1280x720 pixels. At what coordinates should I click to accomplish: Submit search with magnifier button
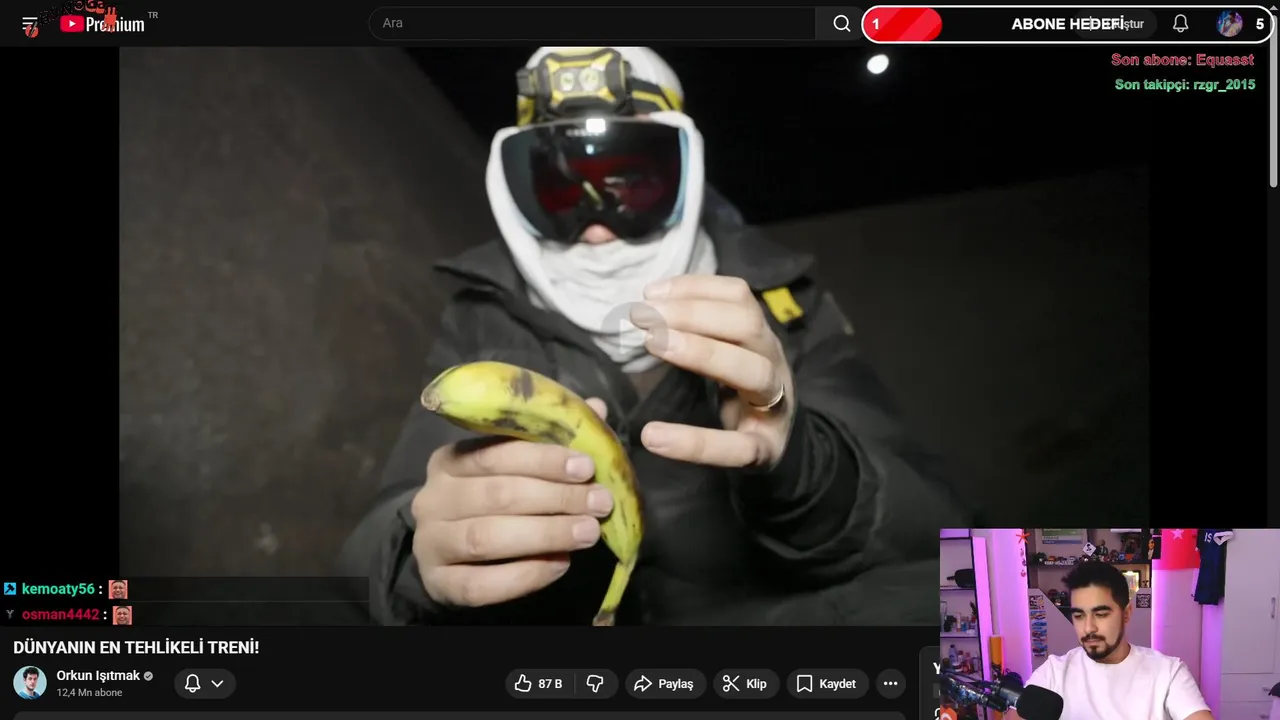pyautogui.click(x=841, y=23)
